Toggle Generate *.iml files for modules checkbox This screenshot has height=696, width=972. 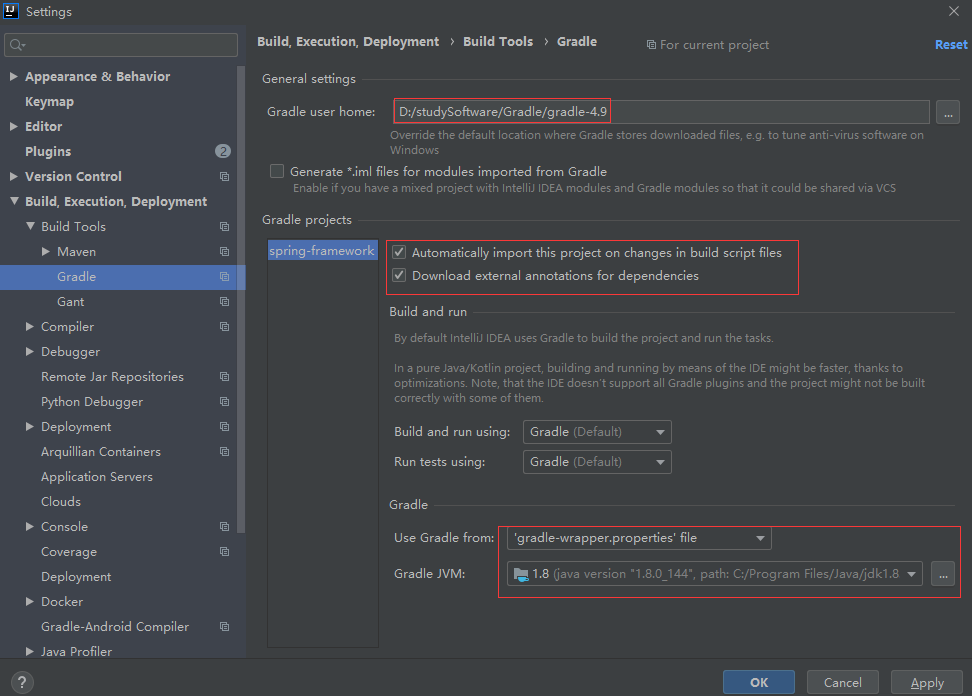pyautogui.click(x=277, y=171)
